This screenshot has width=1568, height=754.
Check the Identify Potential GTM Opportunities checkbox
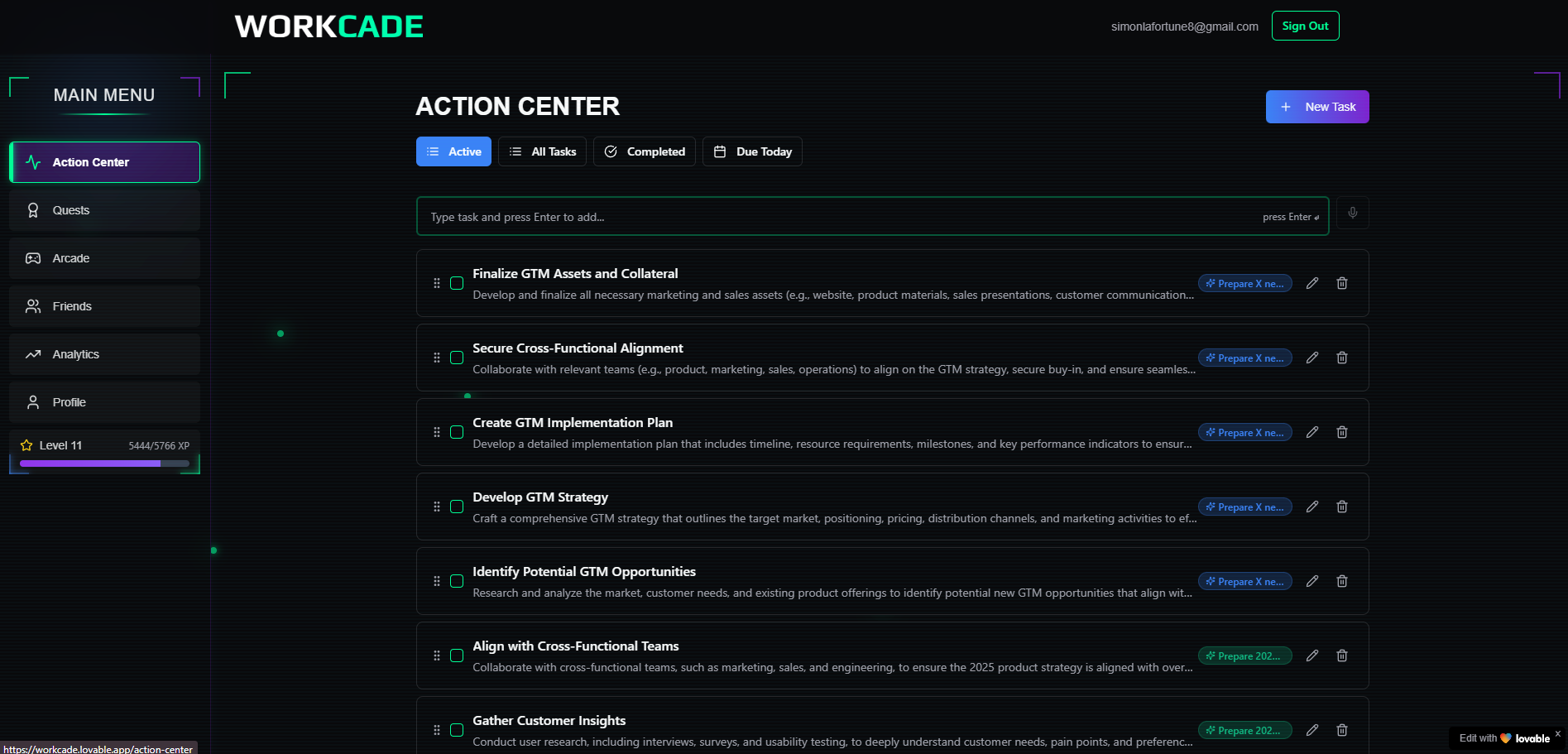pyautogui.click(x=456, y=581)
